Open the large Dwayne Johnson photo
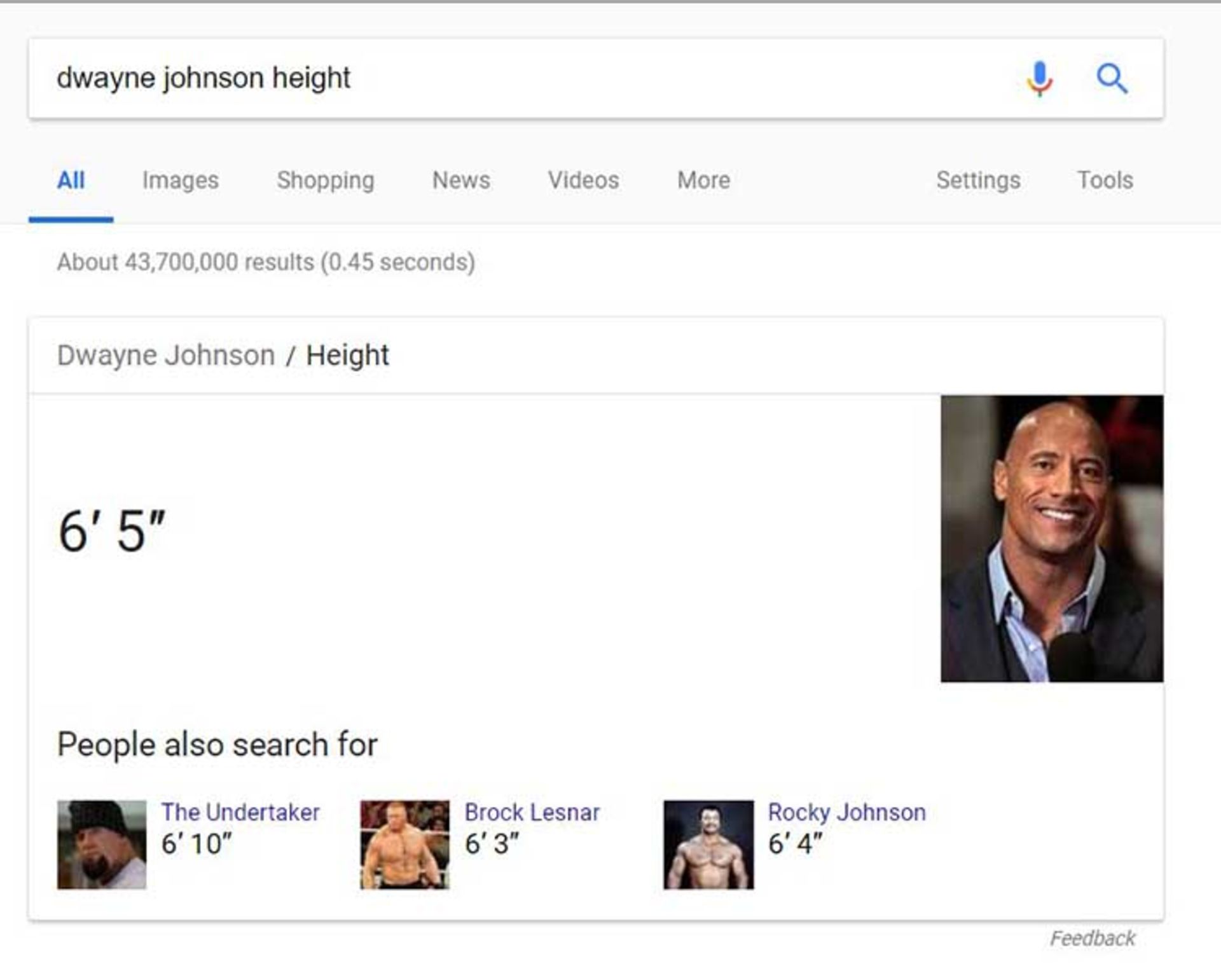Image resolution: width=1221 pixels, height=980 pixels. [1052, 539]
